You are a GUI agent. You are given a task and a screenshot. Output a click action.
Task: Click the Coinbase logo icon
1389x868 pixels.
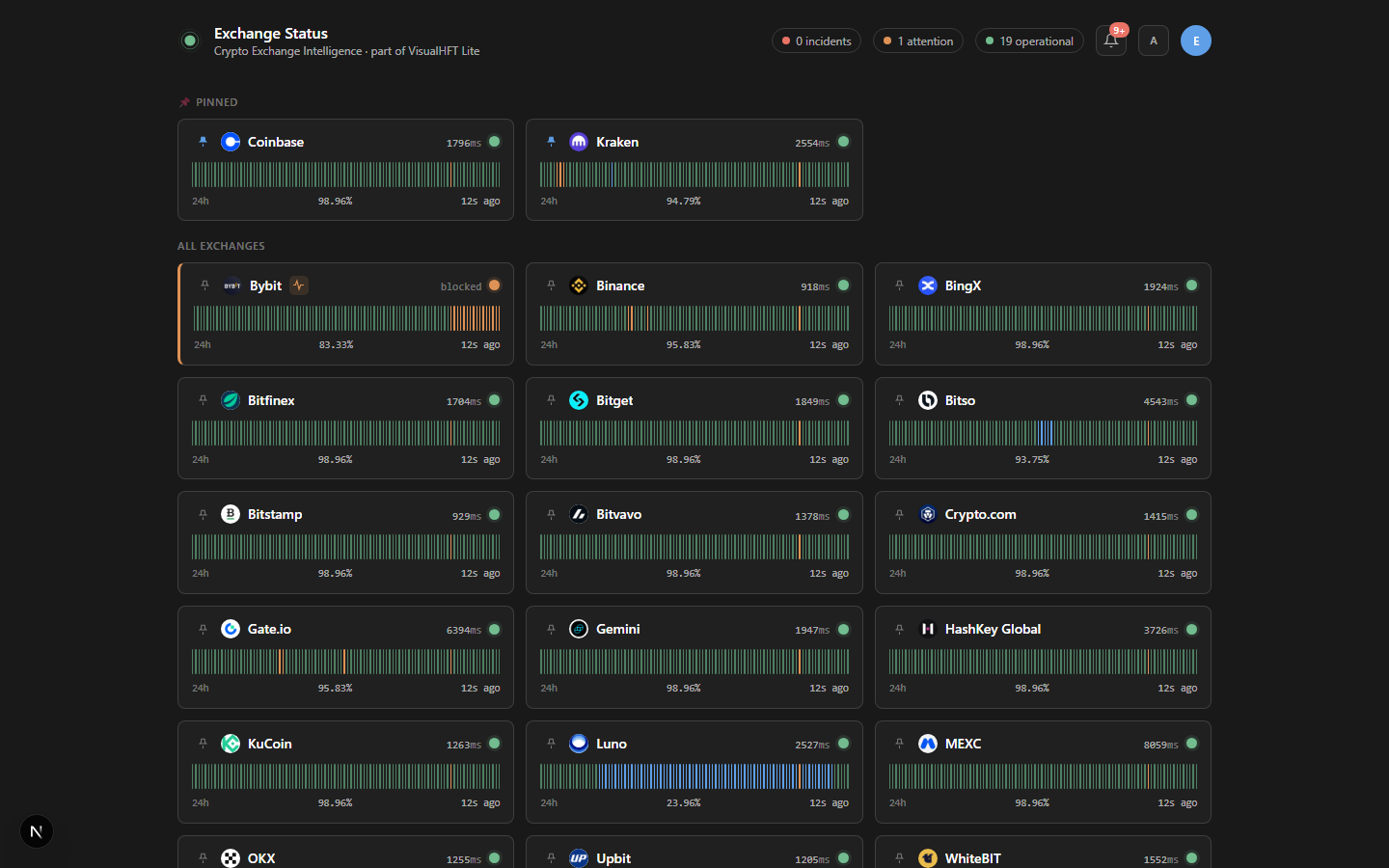tap(231, 142)
